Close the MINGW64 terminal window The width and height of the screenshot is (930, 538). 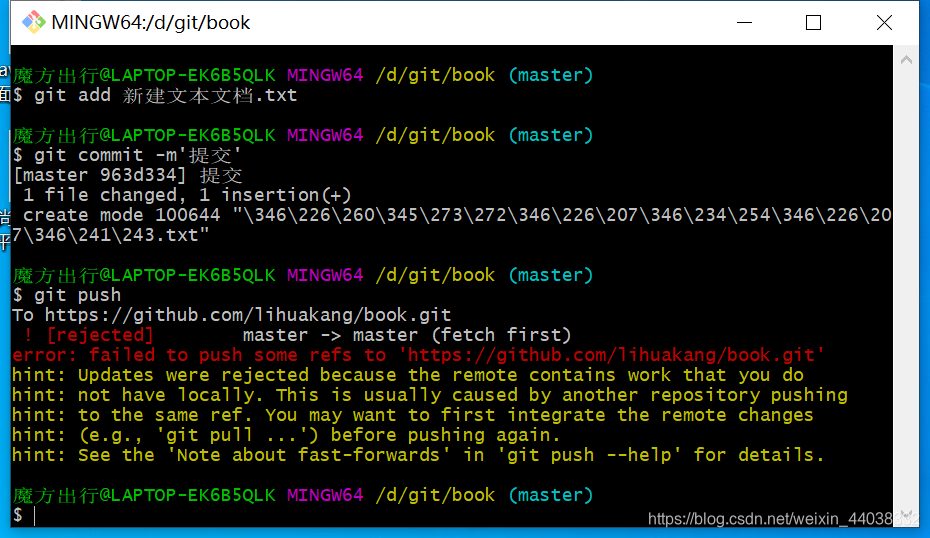[884, 23]
